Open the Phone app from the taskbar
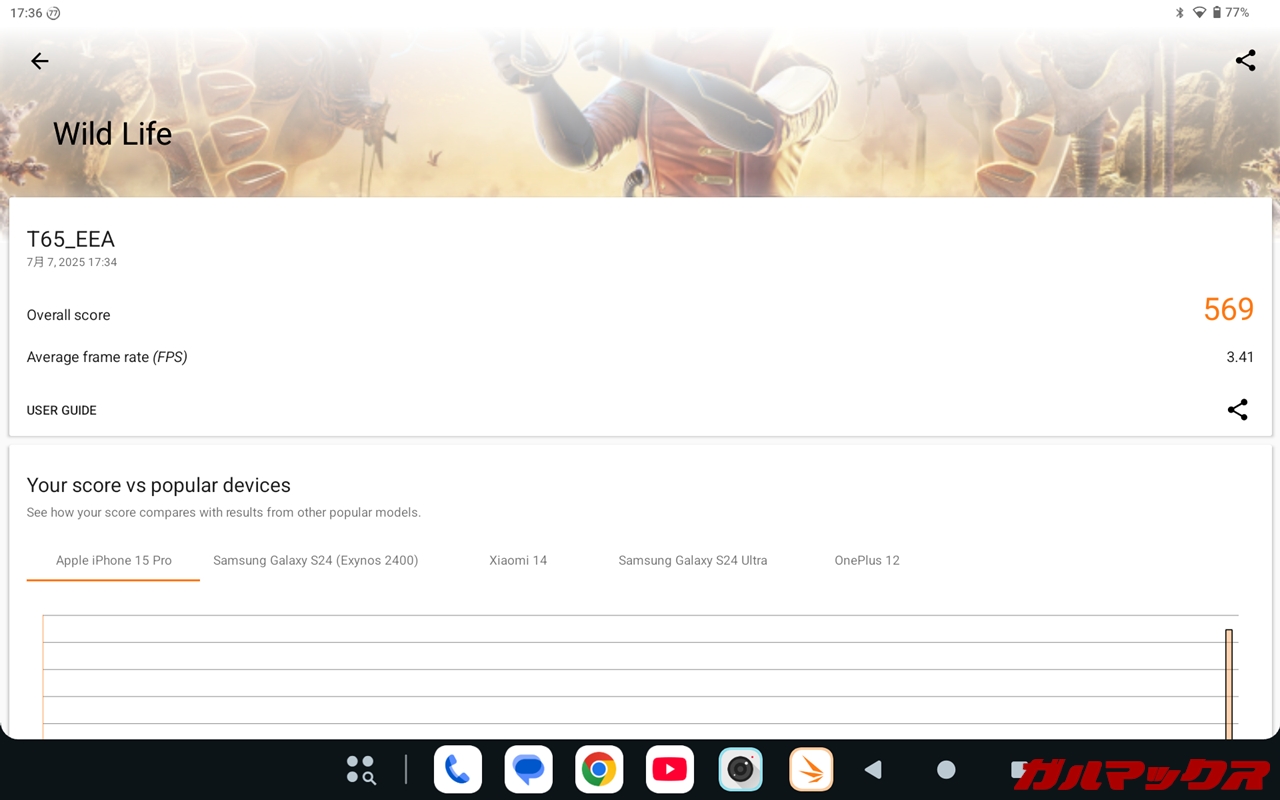This screenshot has width=1280, height=800. 458,770
